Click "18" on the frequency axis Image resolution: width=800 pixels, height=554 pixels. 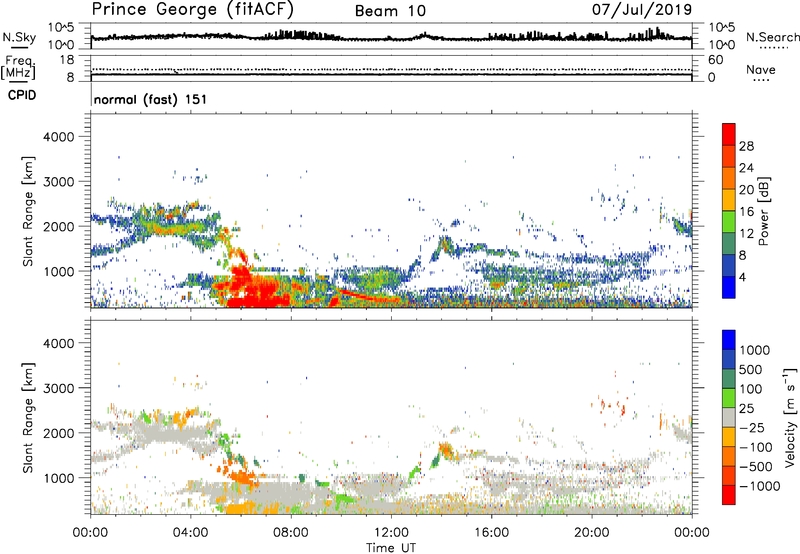click(x=66, y=60)
